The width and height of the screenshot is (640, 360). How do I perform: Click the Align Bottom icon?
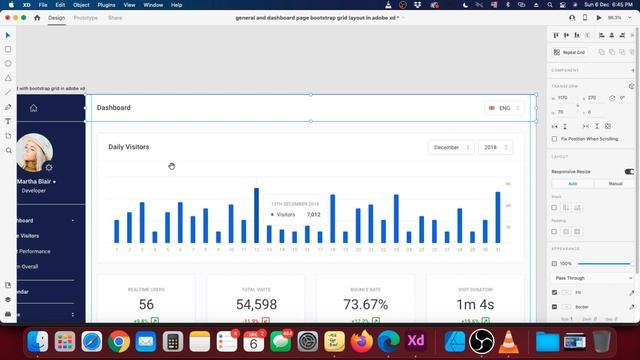click(577, 36)
